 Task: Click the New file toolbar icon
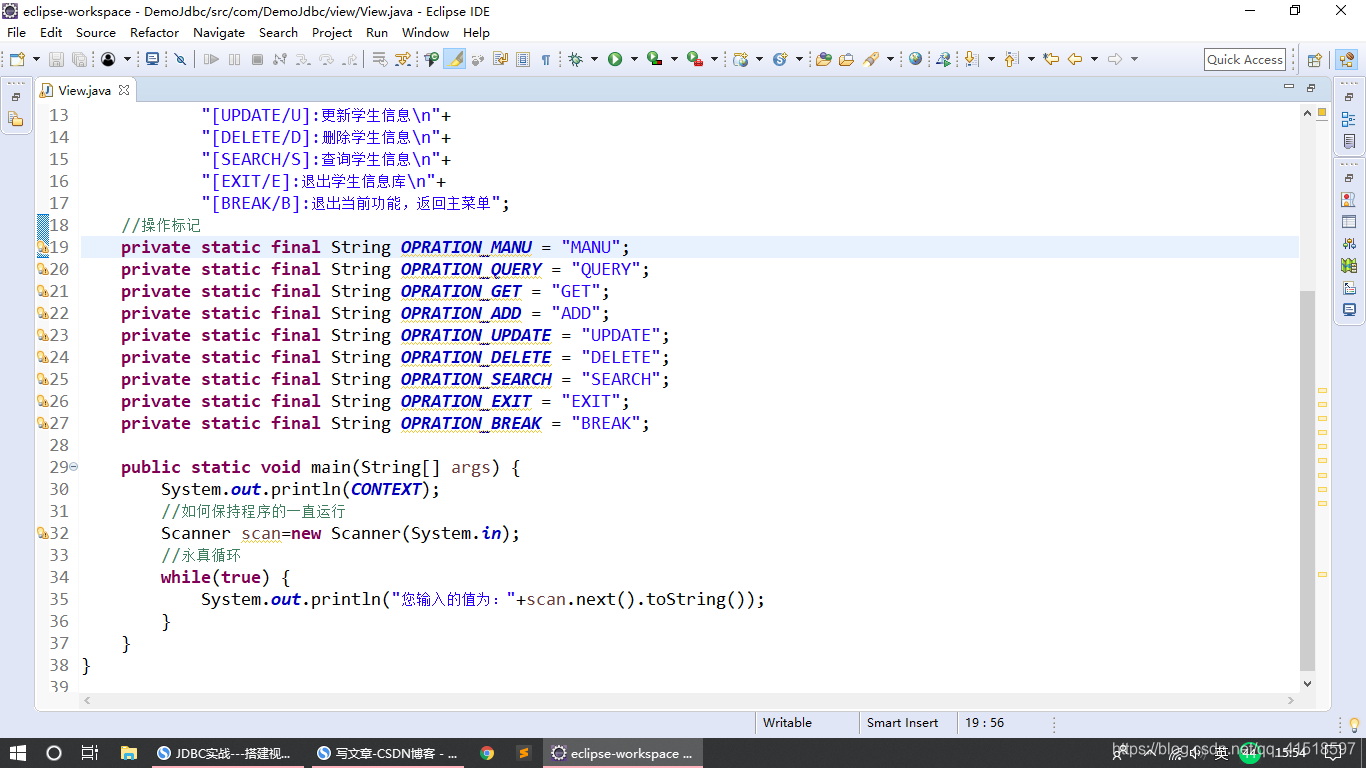(17, 60)
